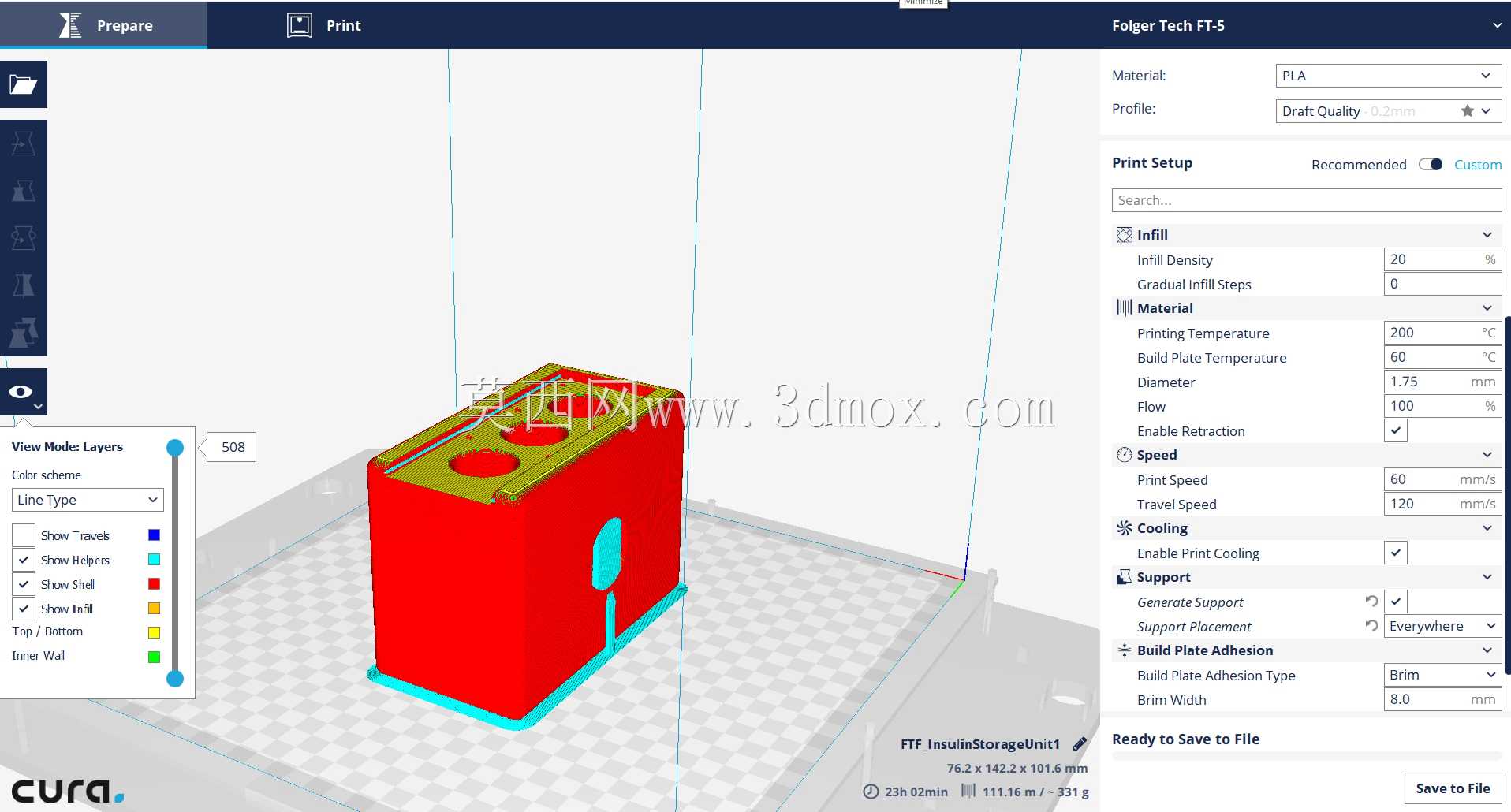
Task: Click the Material category barcode icon
Action: (1124, 307)
